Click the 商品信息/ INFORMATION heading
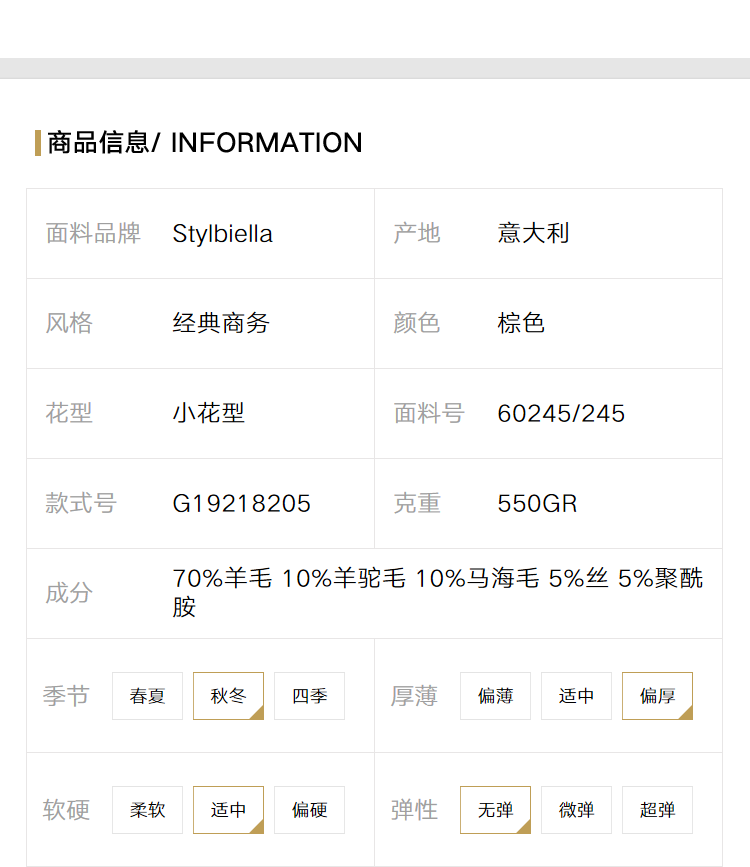Screen dimensions: 750x867 coord(205,143)
